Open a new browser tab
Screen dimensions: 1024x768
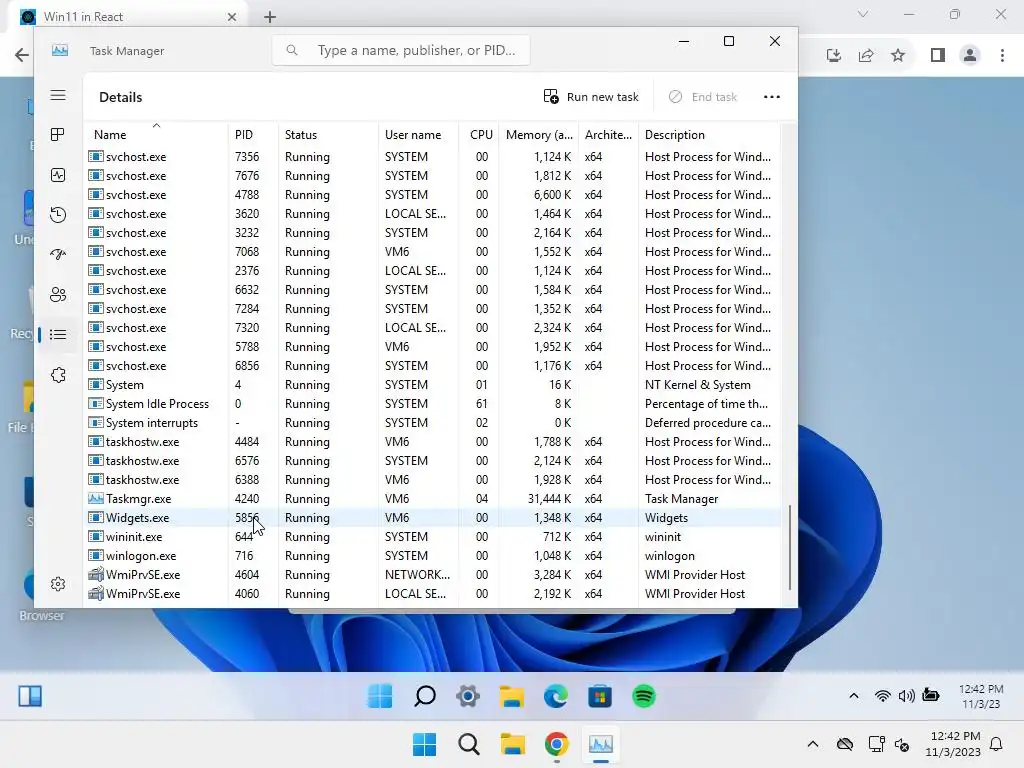tap(270, 17)
